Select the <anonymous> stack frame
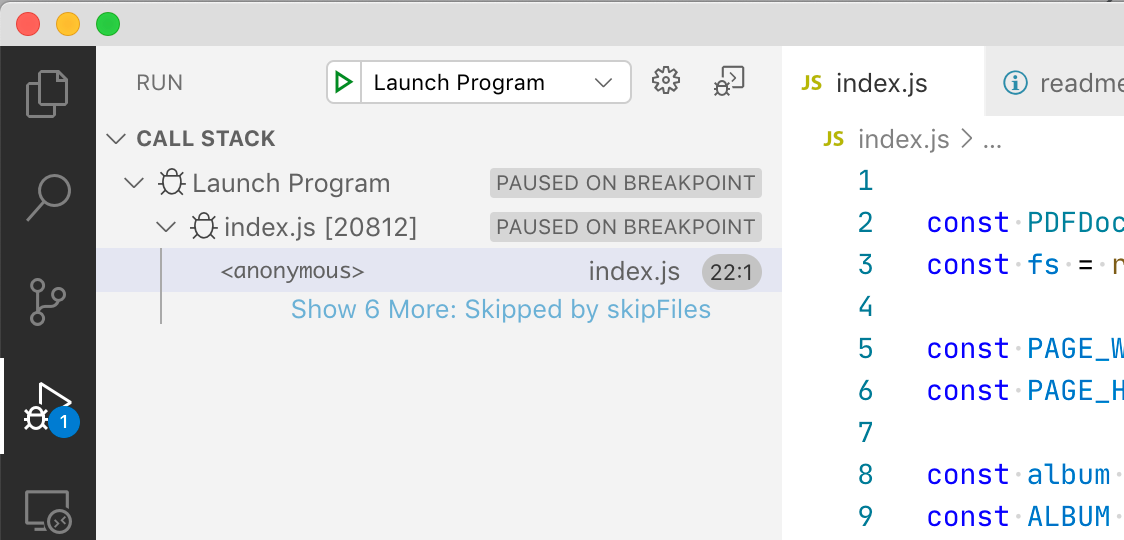This screenshot has width=1124, height=540. pyautogui.click(x=292, y=271)
